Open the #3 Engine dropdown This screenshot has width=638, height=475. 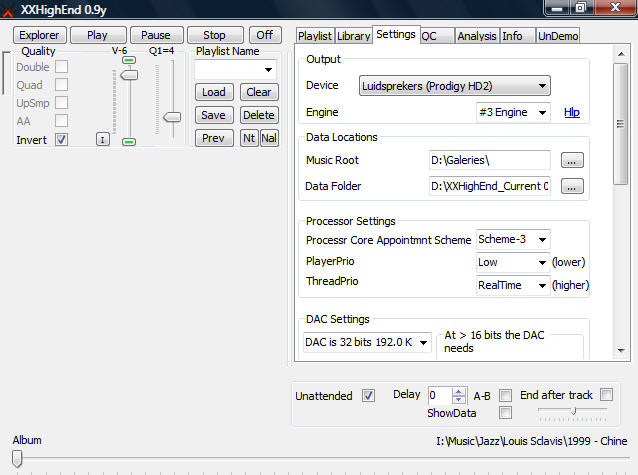point(513,112)
